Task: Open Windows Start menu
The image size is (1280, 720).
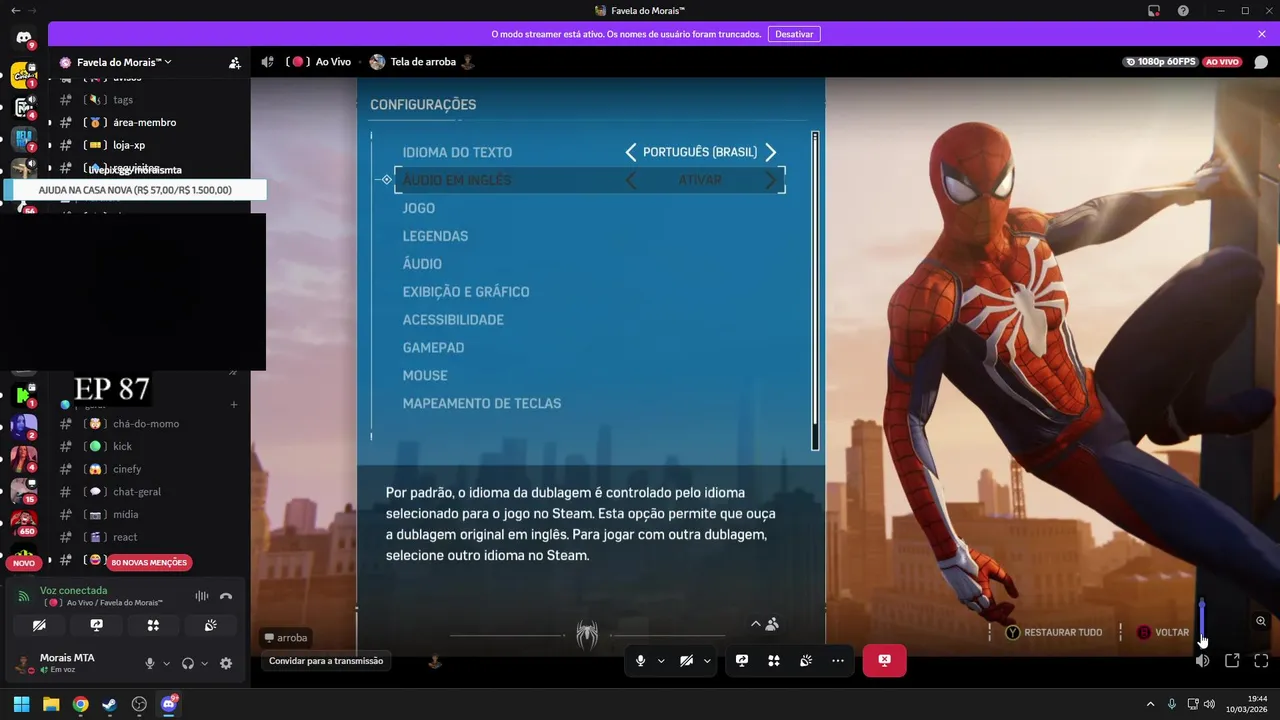Action: (21, 704)
